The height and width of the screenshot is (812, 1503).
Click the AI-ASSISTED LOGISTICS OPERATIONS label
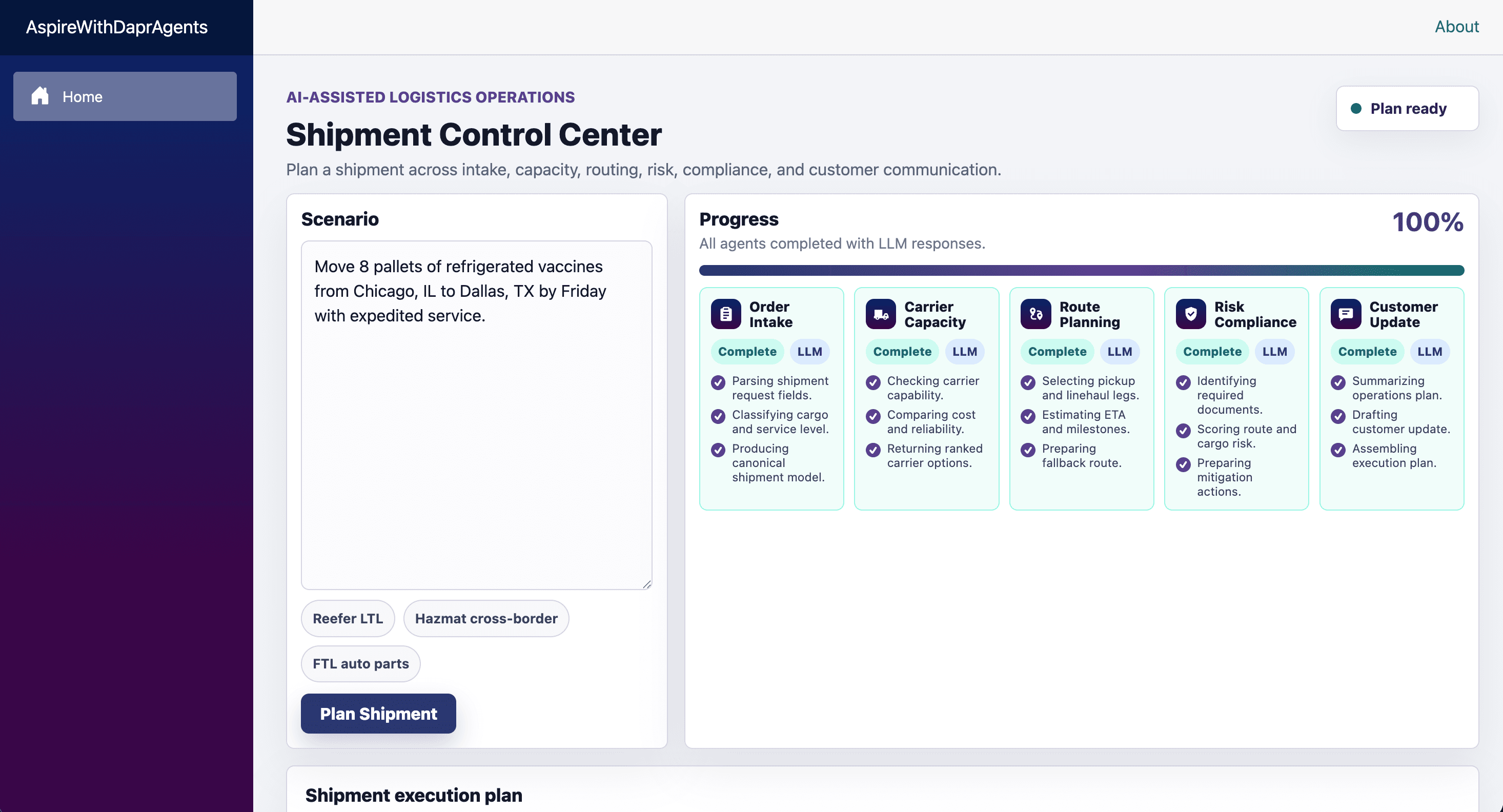pyautogui.click(x=430, y=97)
